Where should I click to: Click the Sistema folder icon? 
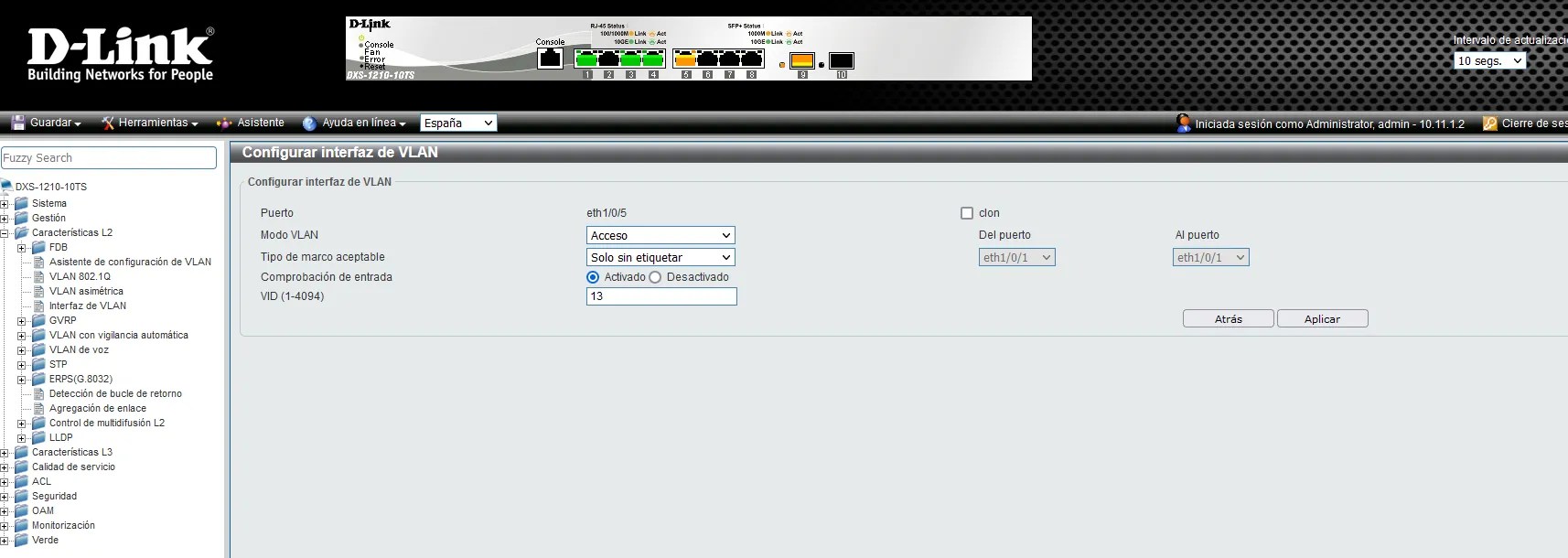pyautogui.click(x=22, y=203)
